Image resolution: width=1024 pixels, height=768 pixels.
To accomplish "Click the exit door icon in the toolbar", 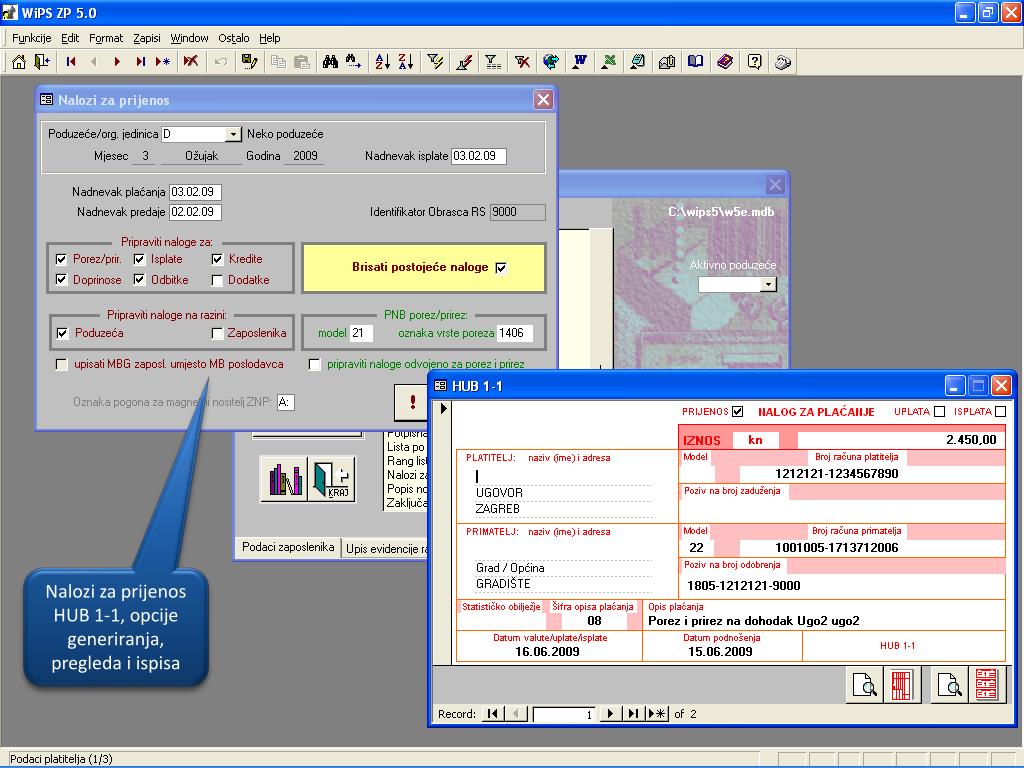I will pos(42,62).
